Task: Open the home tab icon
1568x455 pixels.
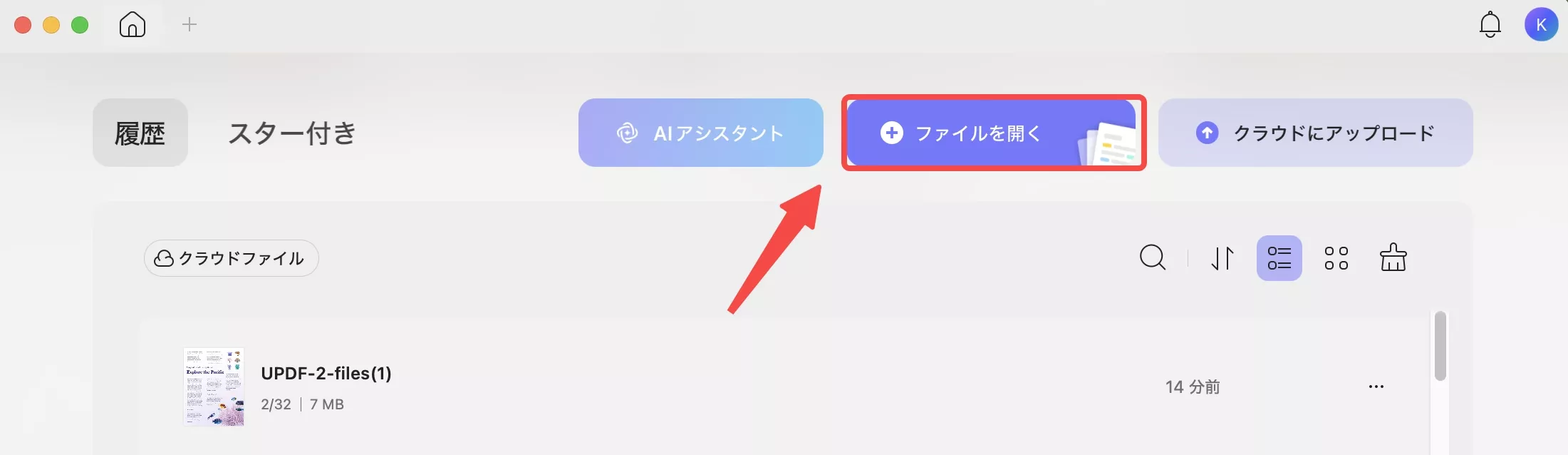Action: click(133, 24)
